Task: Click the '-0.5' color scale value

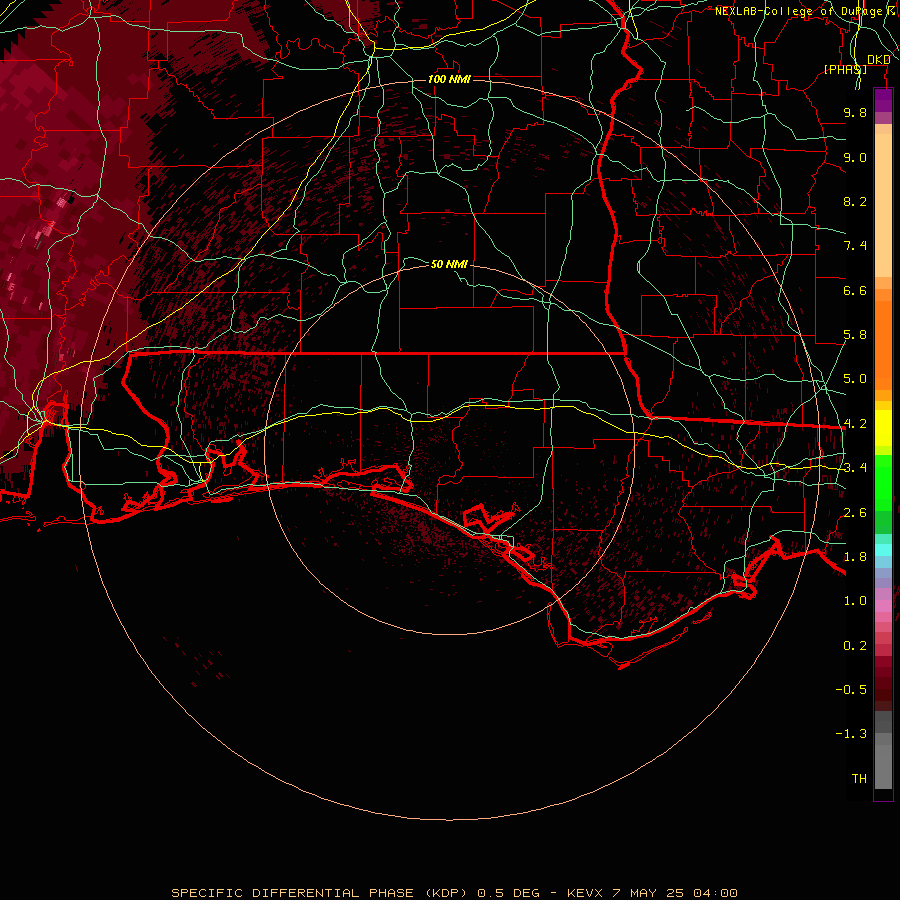Action: point(851,690)
